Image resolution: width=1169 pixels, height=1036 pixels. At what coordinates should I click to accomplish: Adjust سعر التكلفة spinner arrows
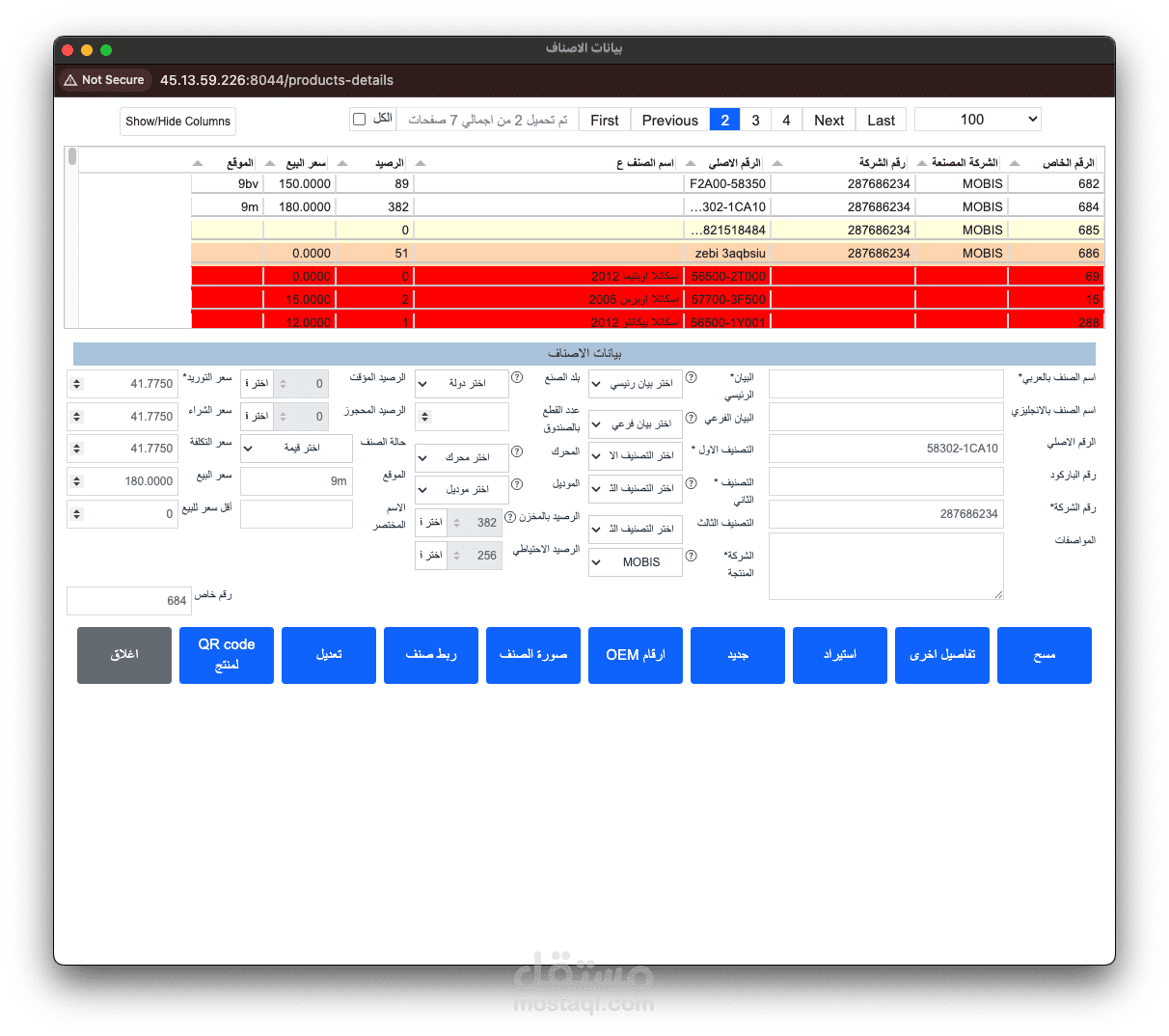click(x=77, y=449)
